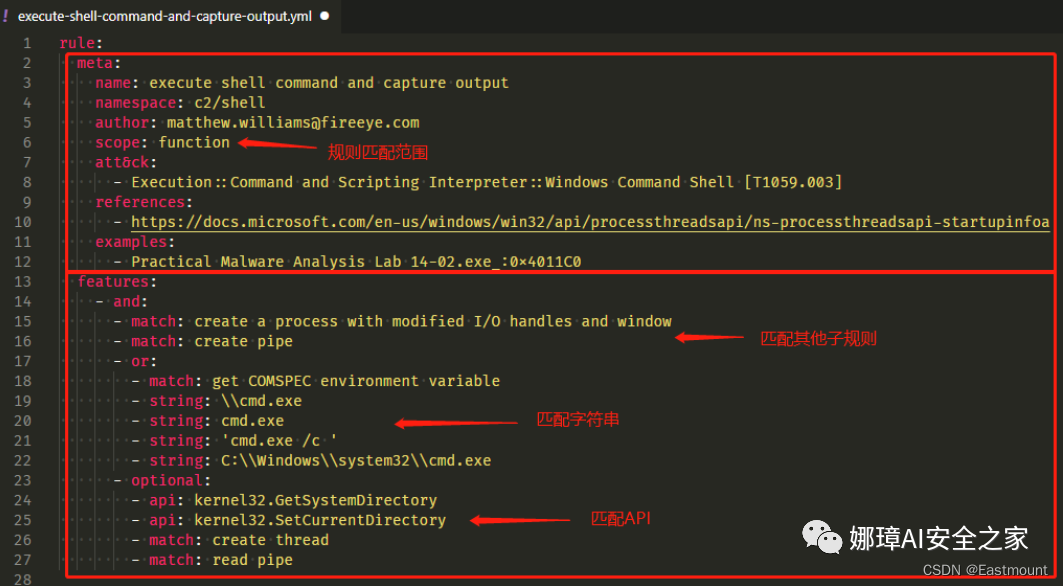This screenshot has height=586, width=1064.
Task: Click 'kernel32.GetSystemDirectory' API entry
Action: click(316, 500)
